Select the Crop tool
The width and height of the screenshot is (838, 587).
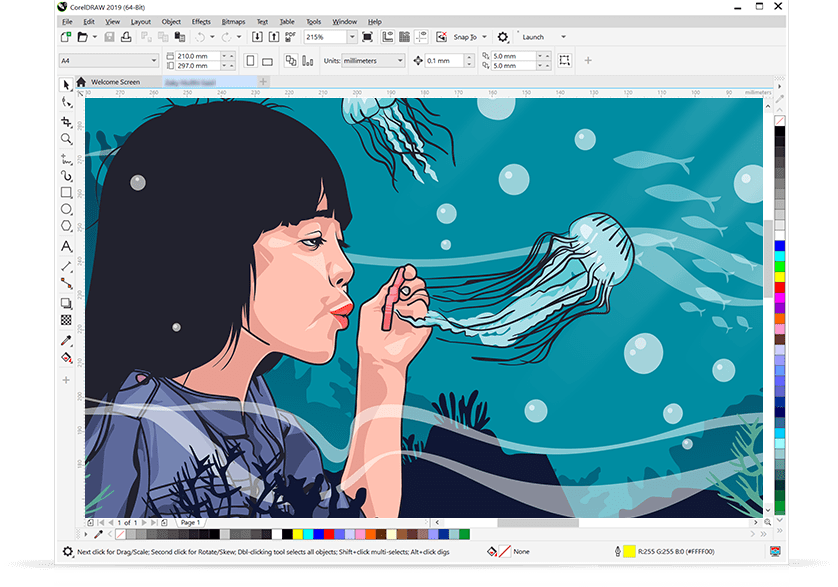[x=67, y=121]
